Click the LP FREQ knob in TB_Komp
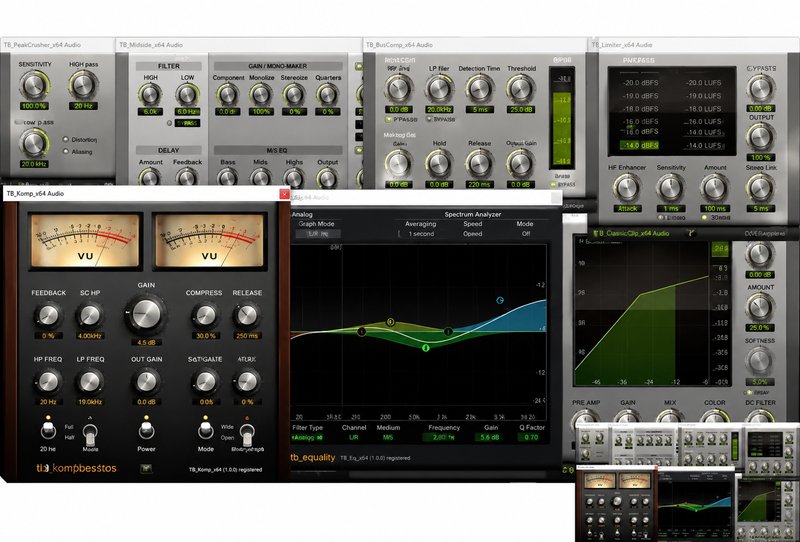 (90, 382)
